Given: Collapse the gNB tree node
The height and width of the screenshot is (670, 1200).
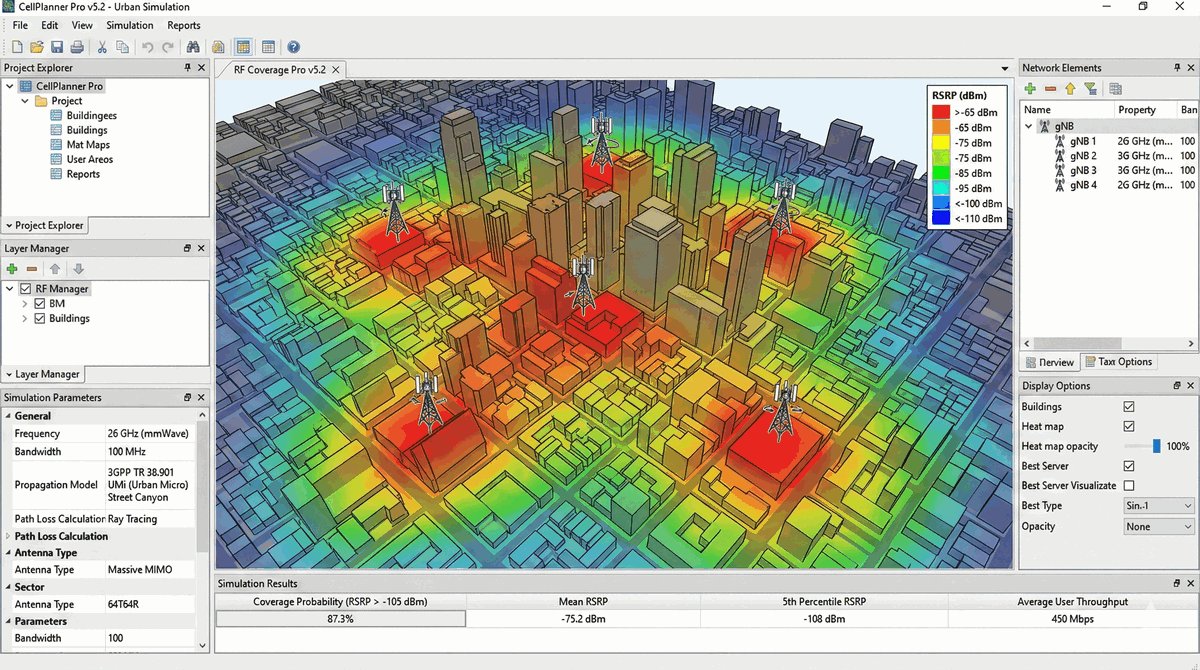Looking at the screenshot, I should tap(1028, 127).
